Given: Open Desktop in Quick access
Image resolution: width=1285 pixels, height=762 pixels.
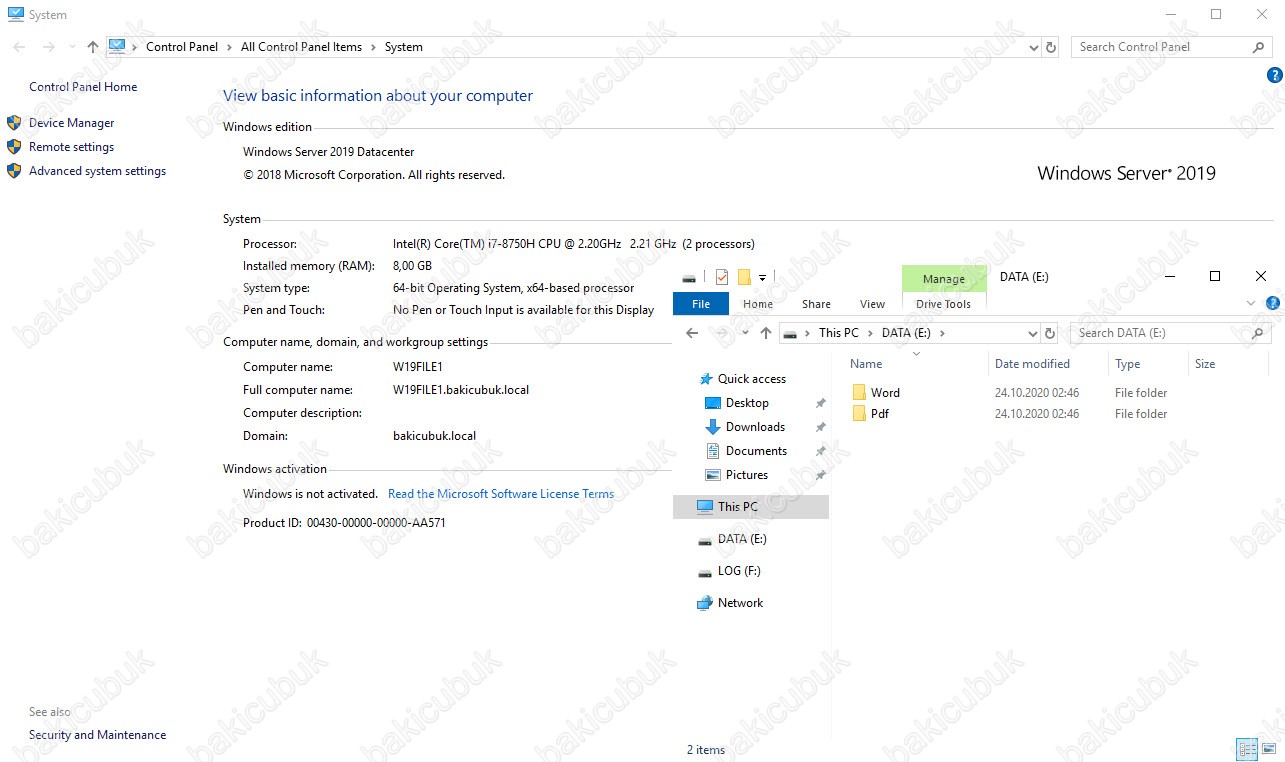Looking at the screenshot, I should 747,403.
